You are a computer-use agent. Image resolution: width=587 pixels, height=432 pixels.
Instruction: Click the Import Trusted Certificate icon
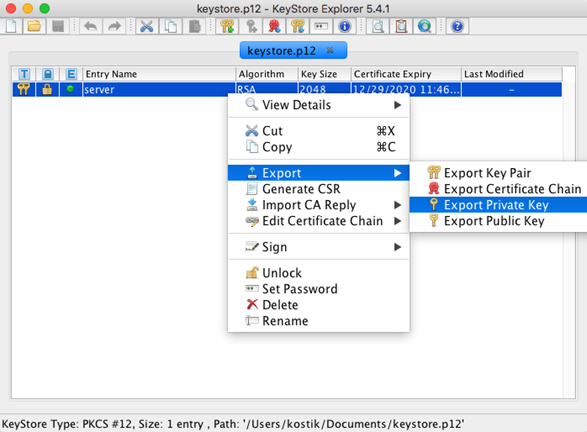tap(274, 26)
